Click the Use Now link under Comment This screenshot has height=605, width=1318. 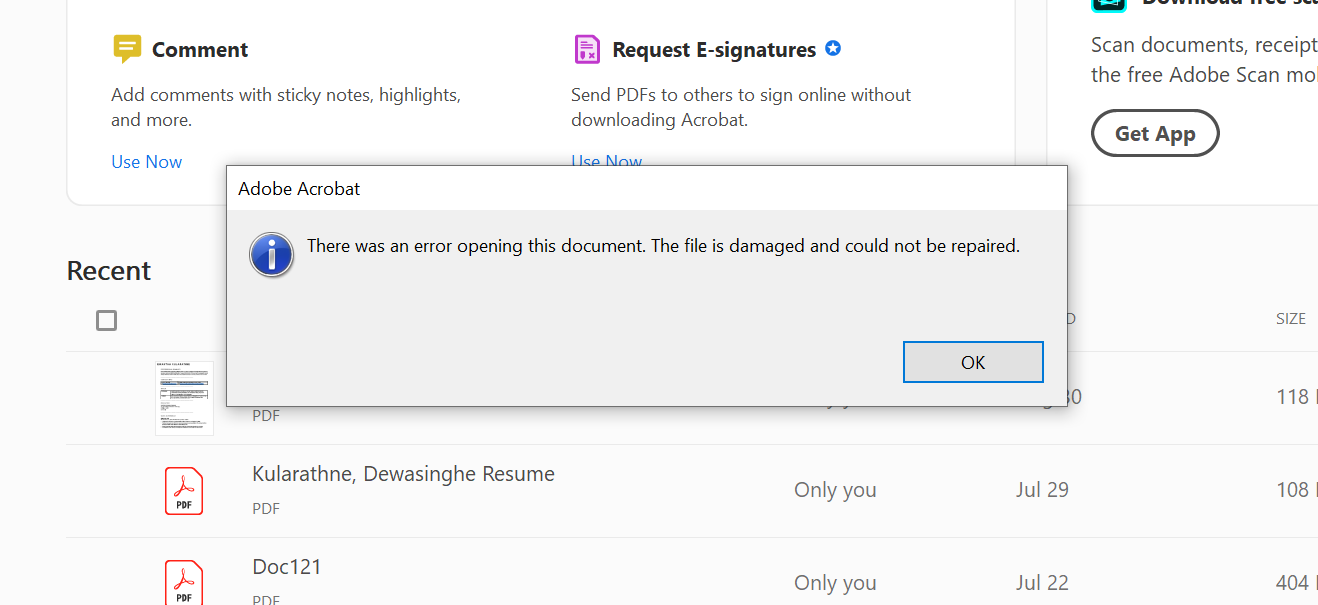point(147,162)
